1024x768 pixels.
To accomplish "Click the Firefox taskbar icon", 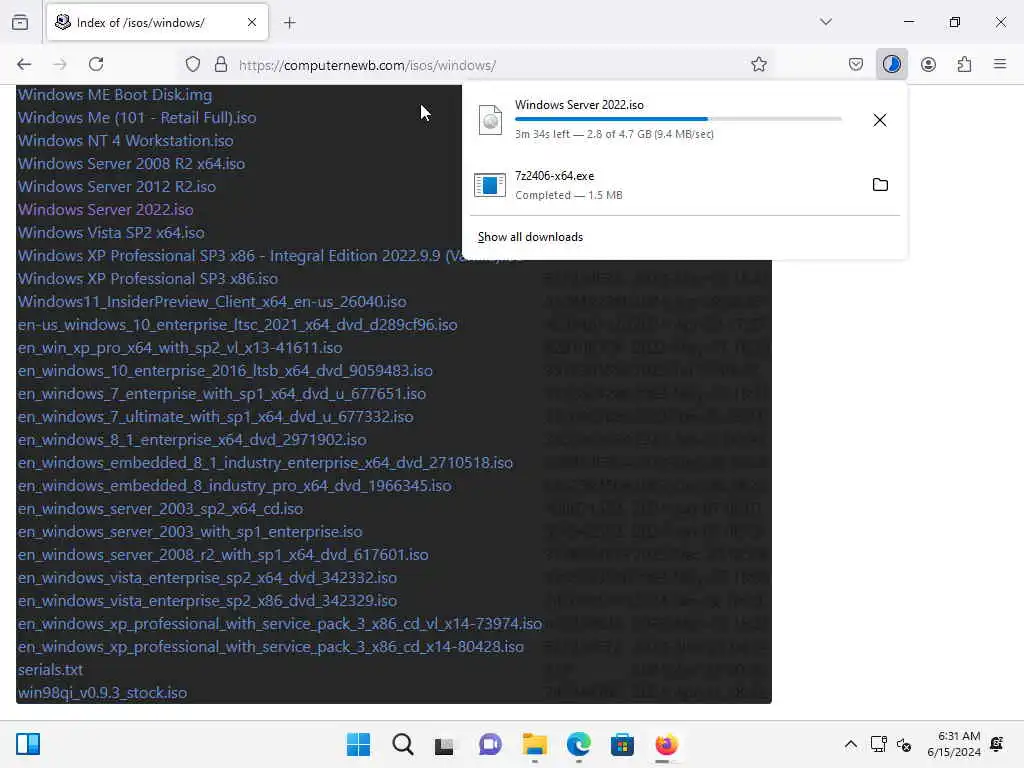I will pyautogui.click(x=667, y=744).
